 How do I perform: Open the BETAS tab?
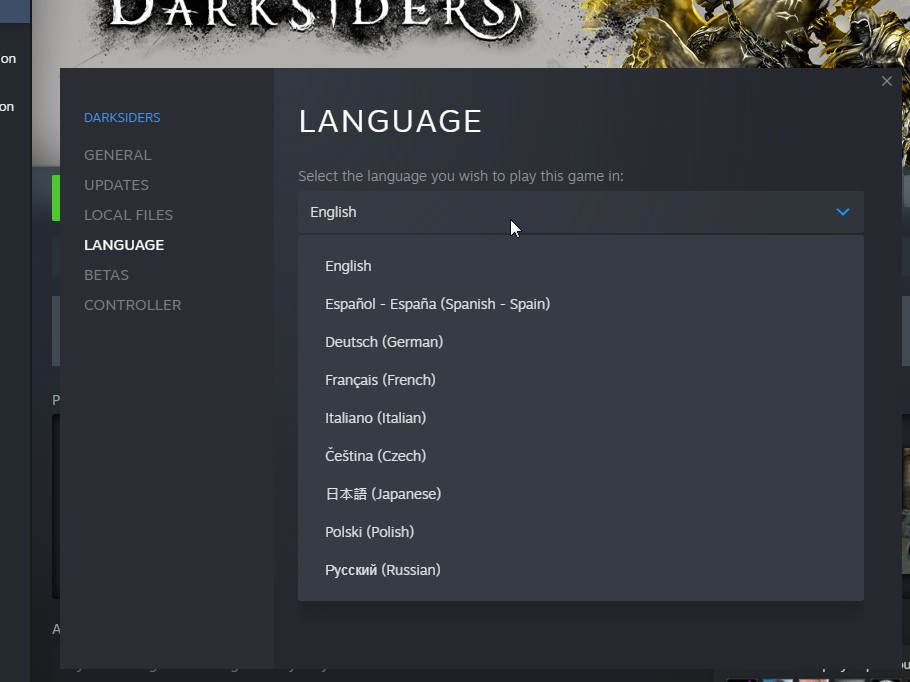pos(106,275)
